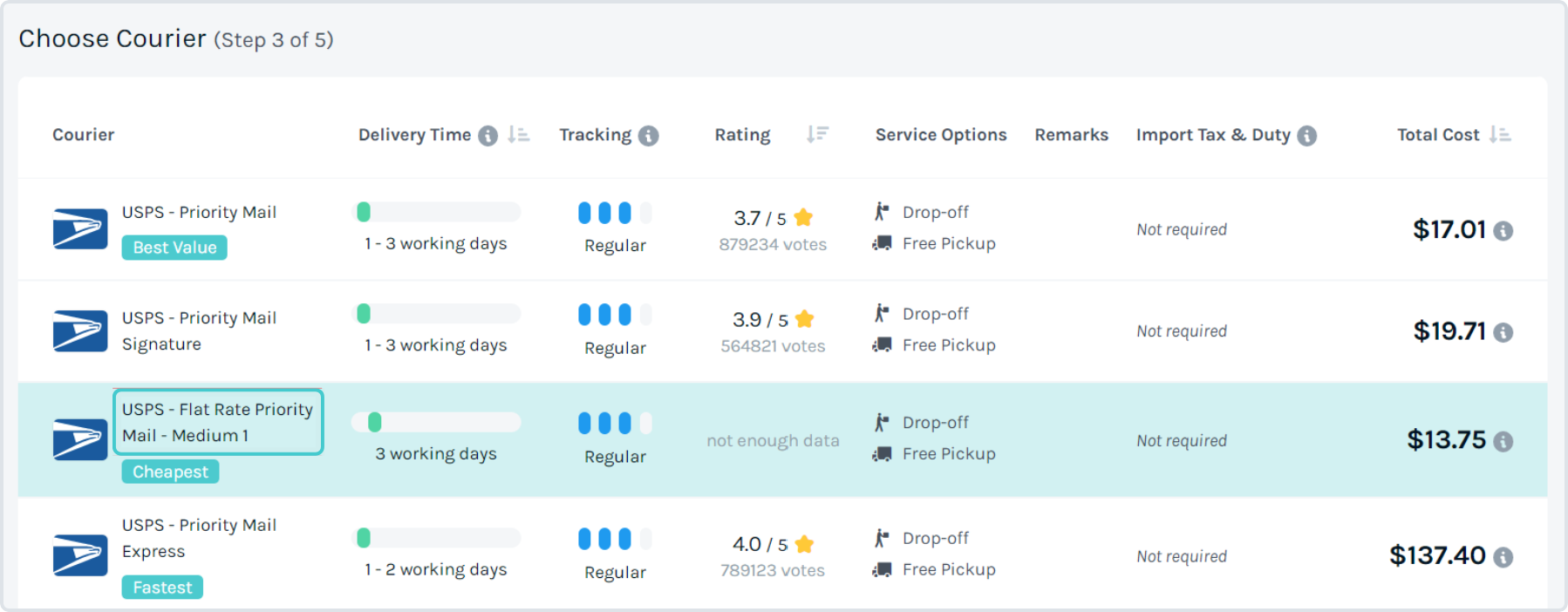Screen dimensions: 1568x612
Task: Click tracking level bars in $13.75 row
Action: pyautogui.click(x=615, y=423)
